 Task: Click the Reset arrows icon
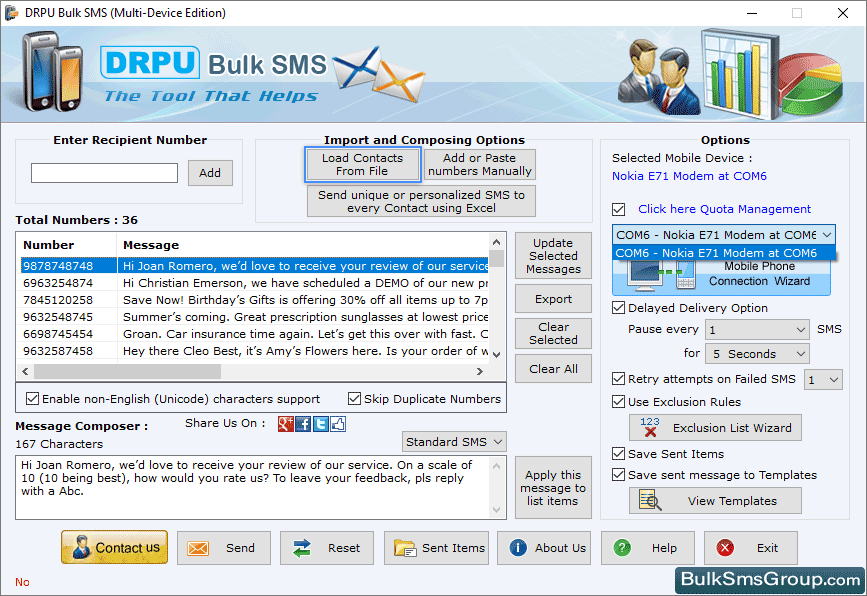coord(302,548)
